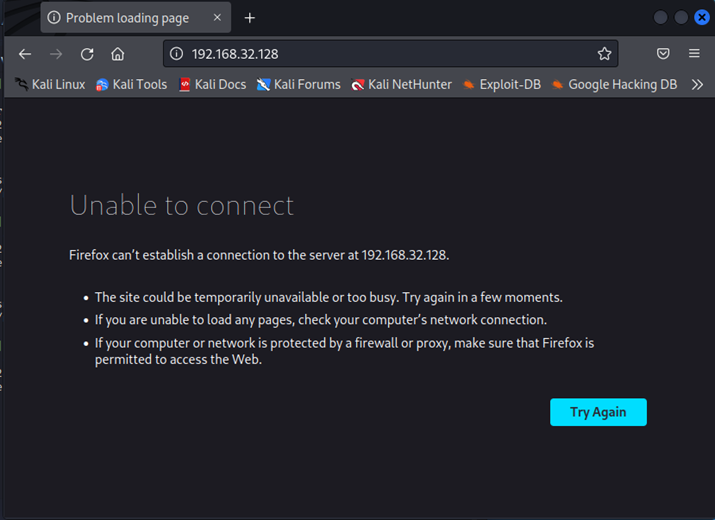Reload the current page
This screenshot has width=715, height=520.
[x=87, y=54]
